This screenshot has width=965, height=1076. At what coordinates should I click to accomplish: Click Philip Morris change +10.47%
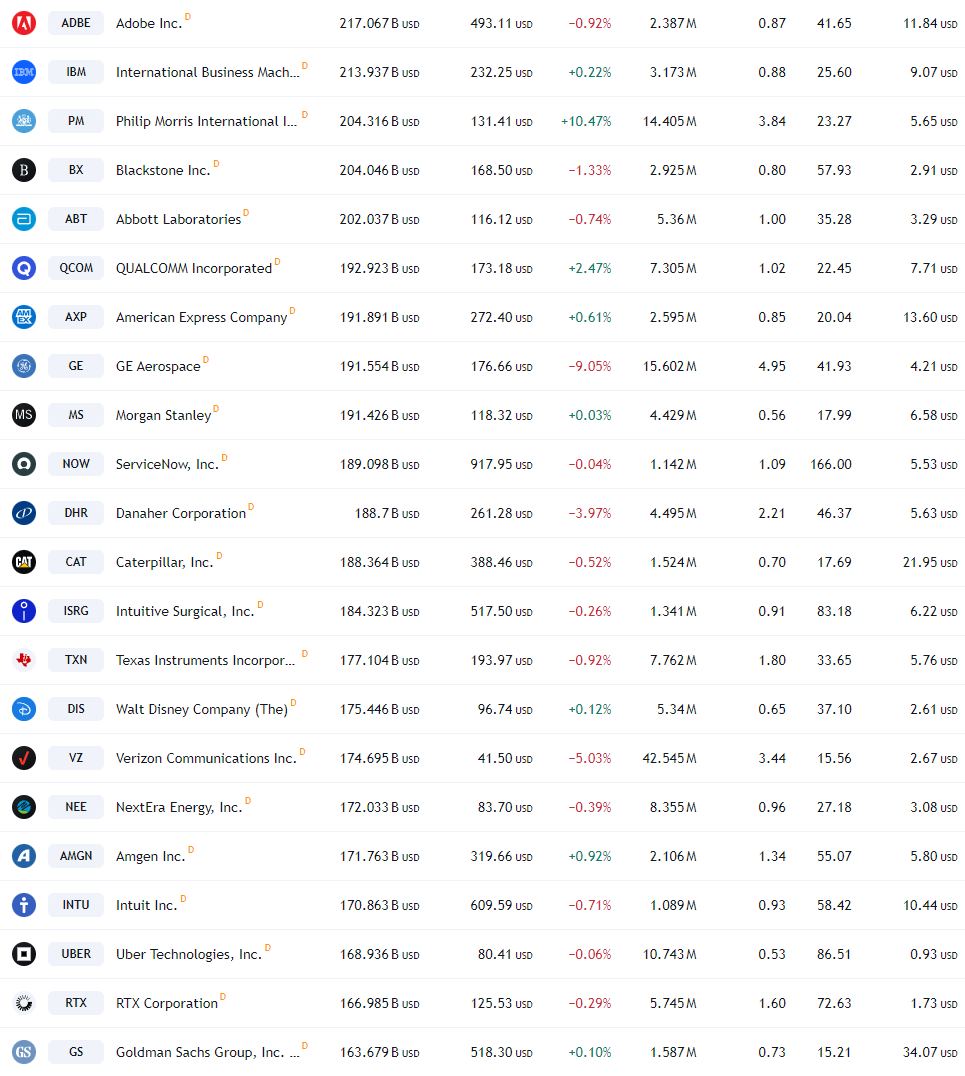(x=586, y=121)
